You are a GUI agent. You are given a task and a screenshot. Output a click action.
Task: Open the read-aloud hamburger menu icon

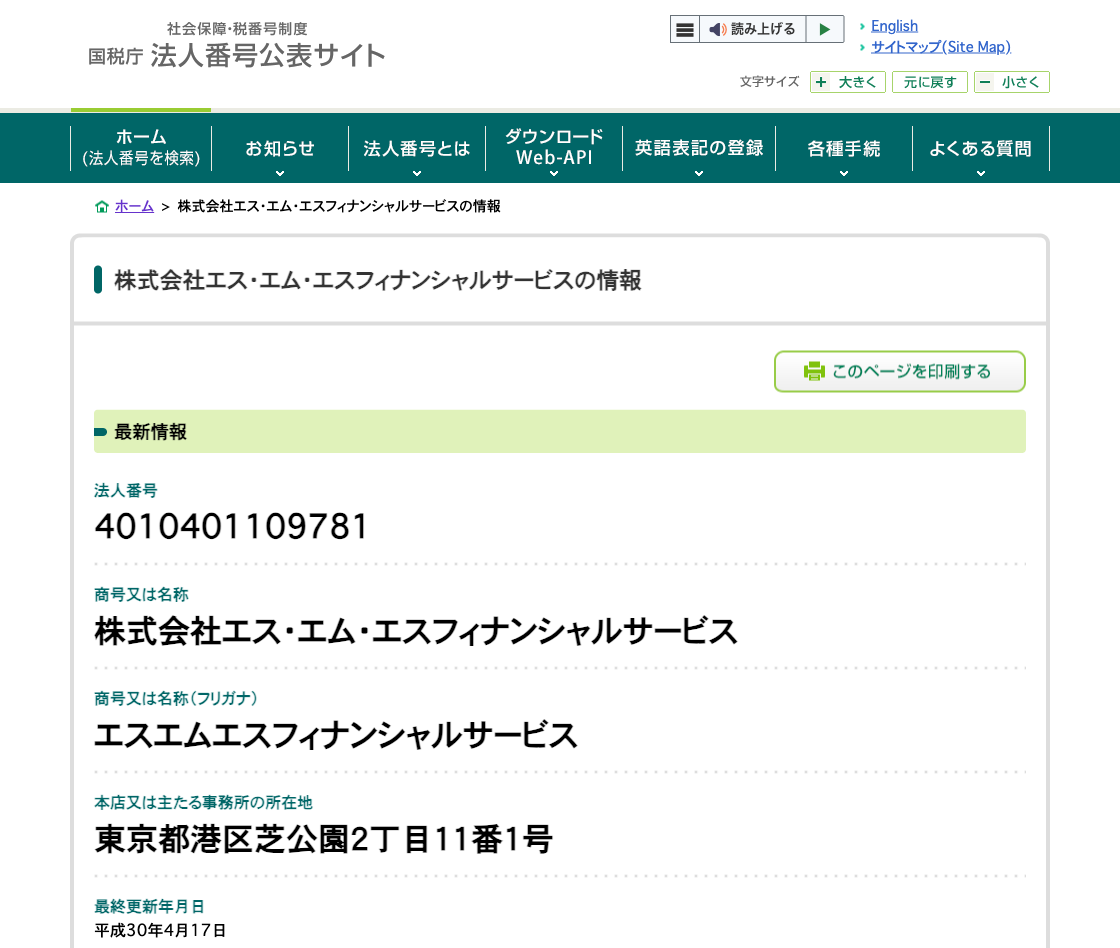(x=684, y=29)
